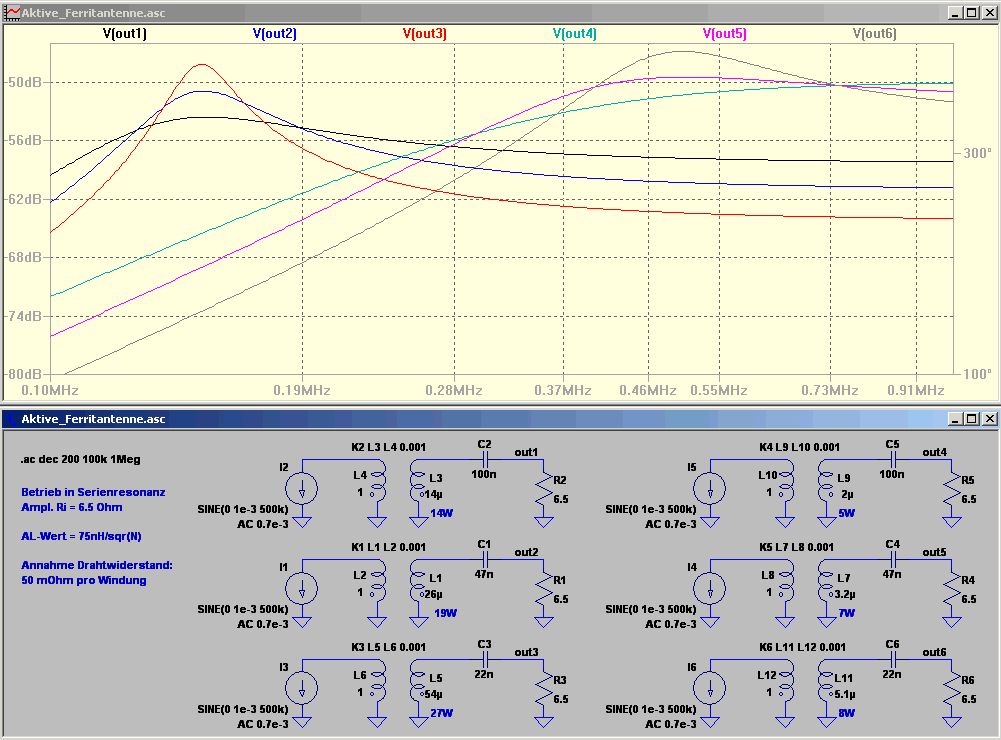Click the .ac dec 200 100k 1Meg directive
The image size is (1001, 740).
pos(80,459)
